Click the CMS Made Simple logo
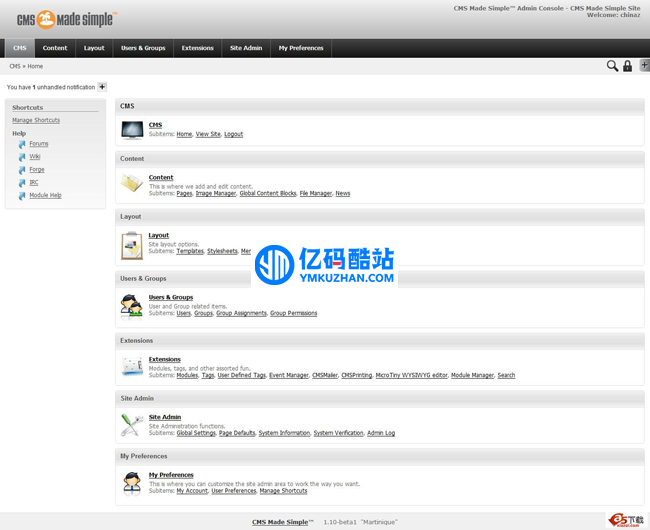 click(66, 19)
